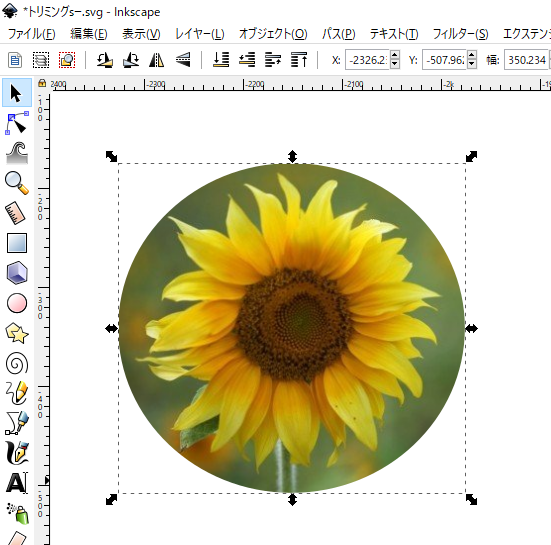This screenshot has height=545, width=551.
Task: Pick the Circle/Ellipse tool
Action: pyautogui.click(x=17, y=303)
